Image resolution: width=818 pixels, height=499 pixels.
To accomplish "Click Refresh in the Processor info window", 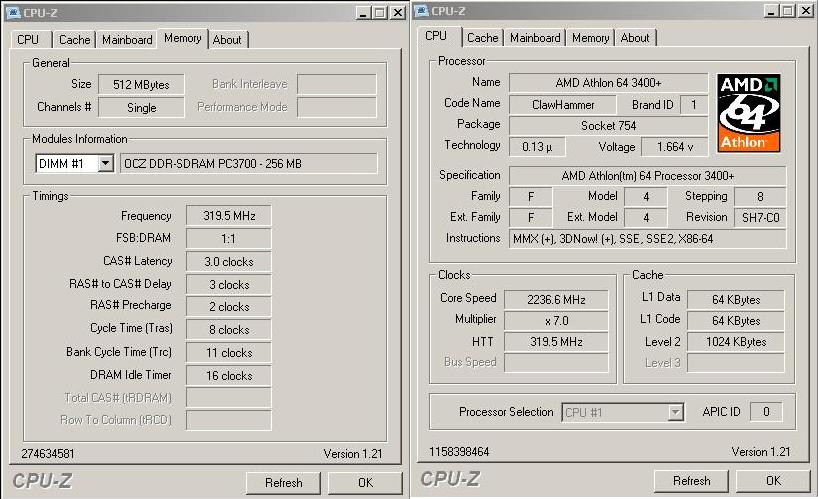I will coord(692,480).
